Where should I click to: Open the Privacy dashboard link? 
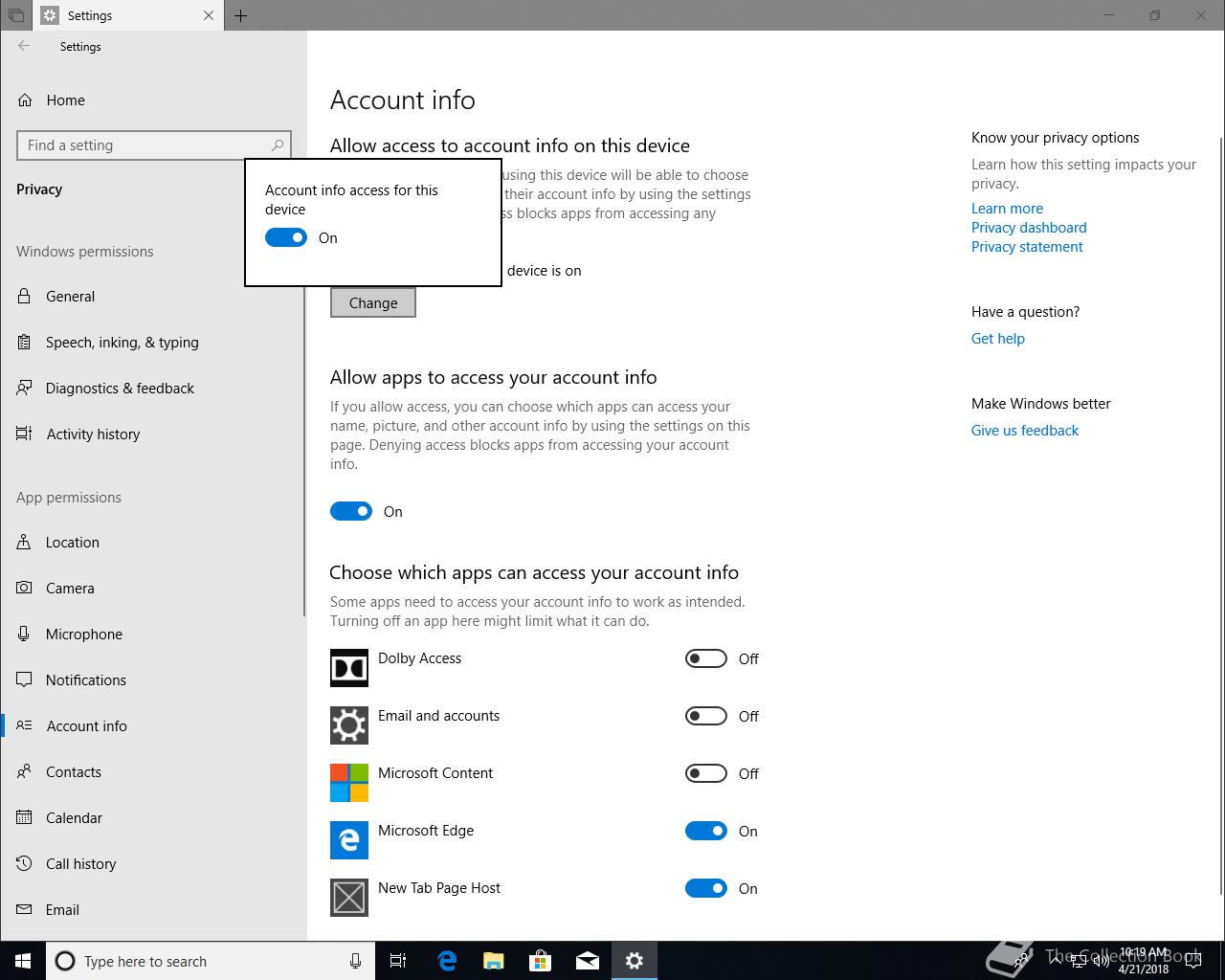coord(1029,228)
